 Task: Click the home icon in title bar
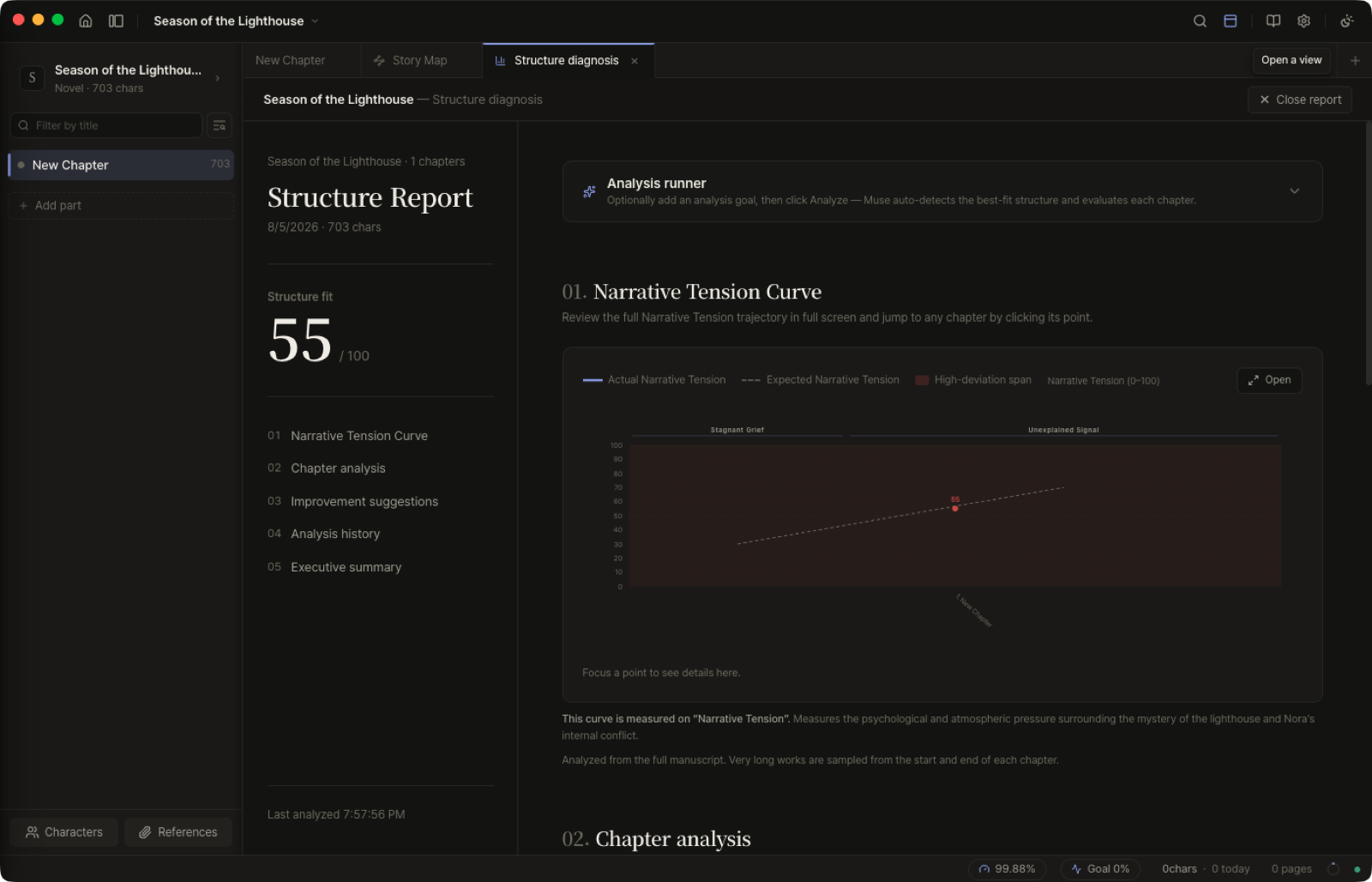86,21
